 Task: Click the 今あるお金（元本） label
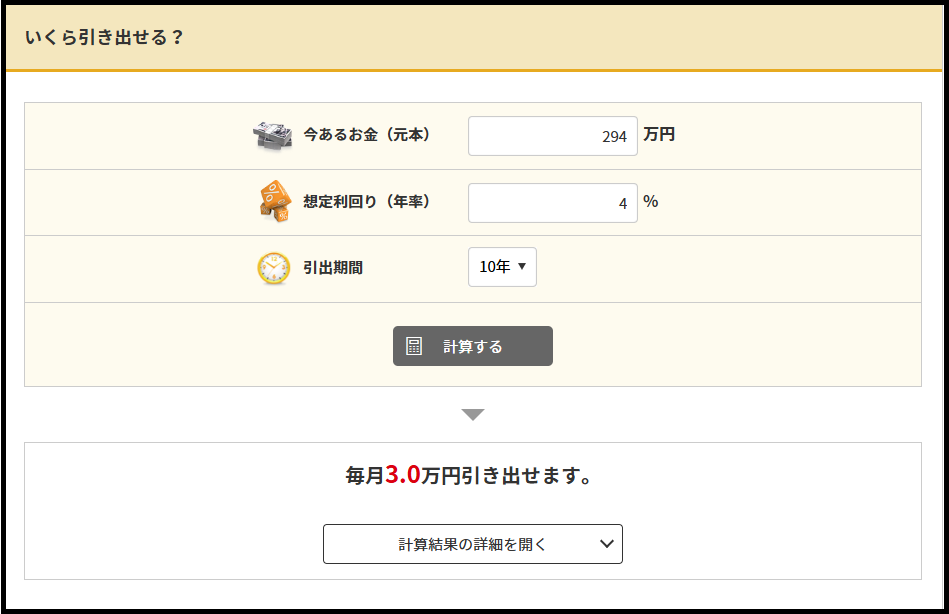pos(366,135)
